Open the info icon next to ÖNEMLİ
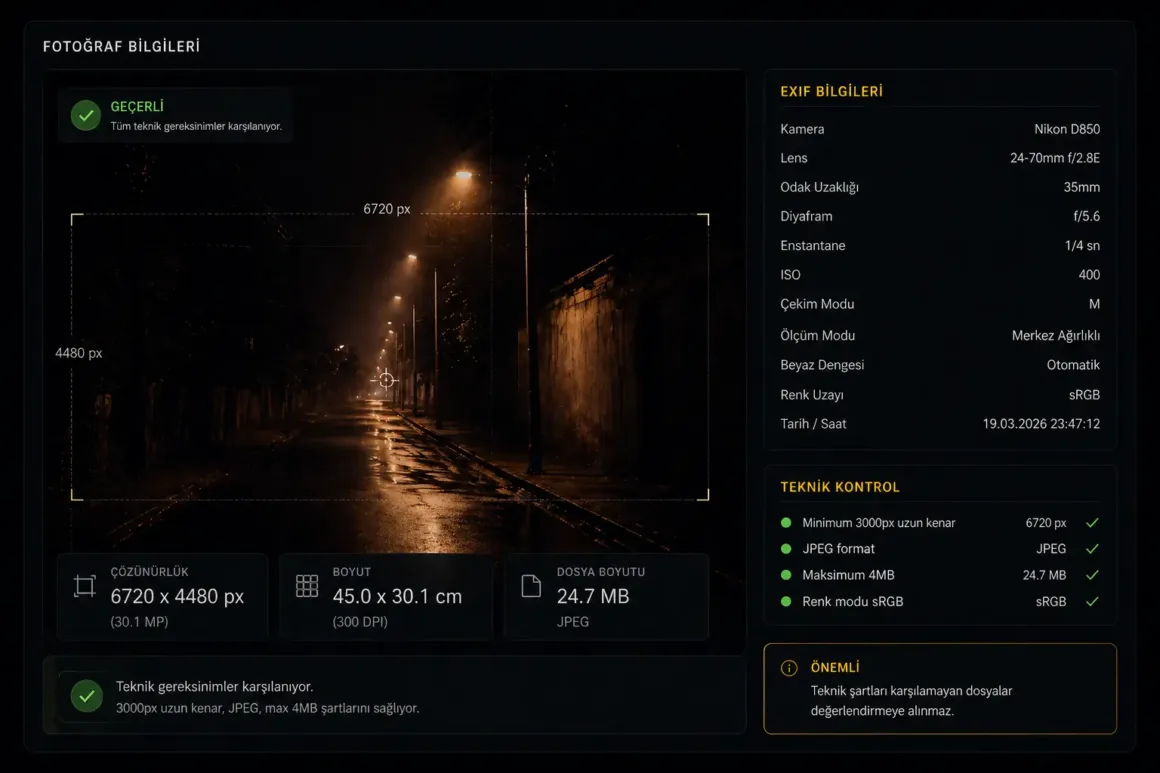 coord(789,668)
